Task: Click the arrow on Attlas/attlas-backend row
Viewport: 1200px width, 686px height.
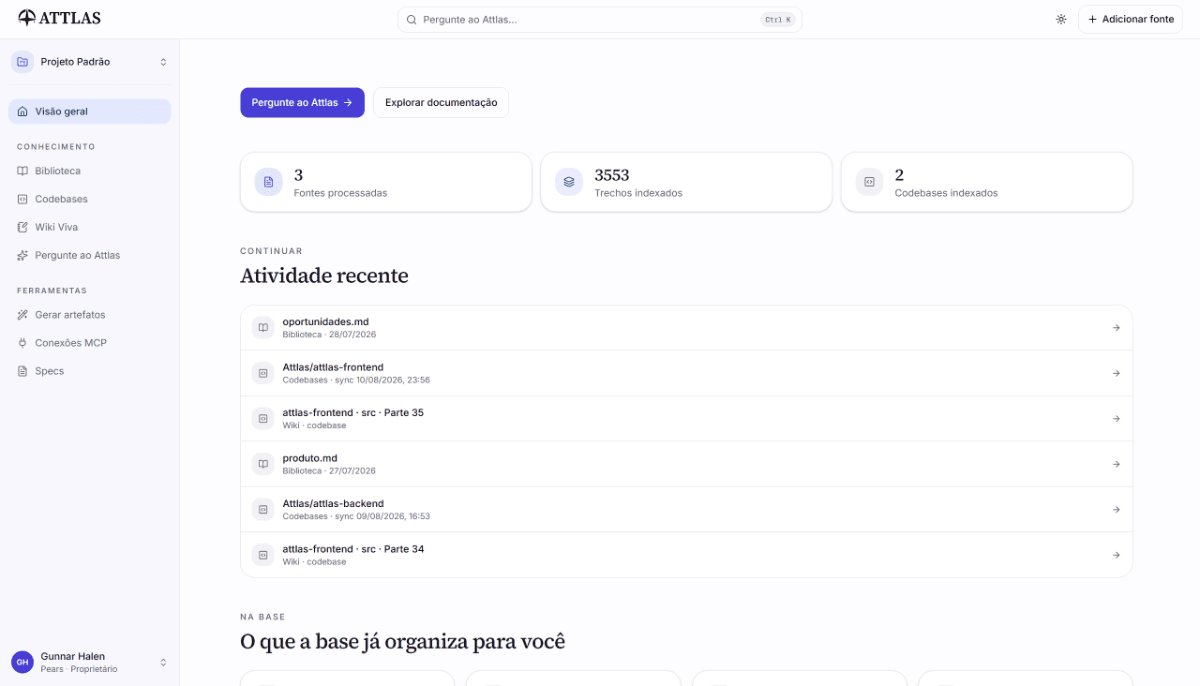Action: coord(1116,510)
